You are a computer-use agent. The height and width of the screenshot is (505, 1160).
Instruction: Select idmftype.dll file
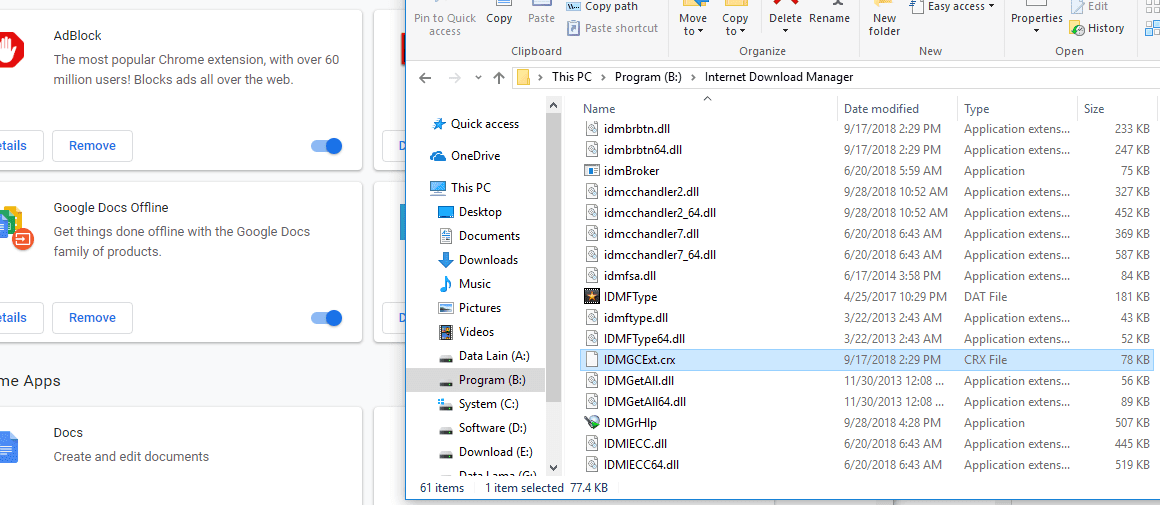[x=866, y=318]
